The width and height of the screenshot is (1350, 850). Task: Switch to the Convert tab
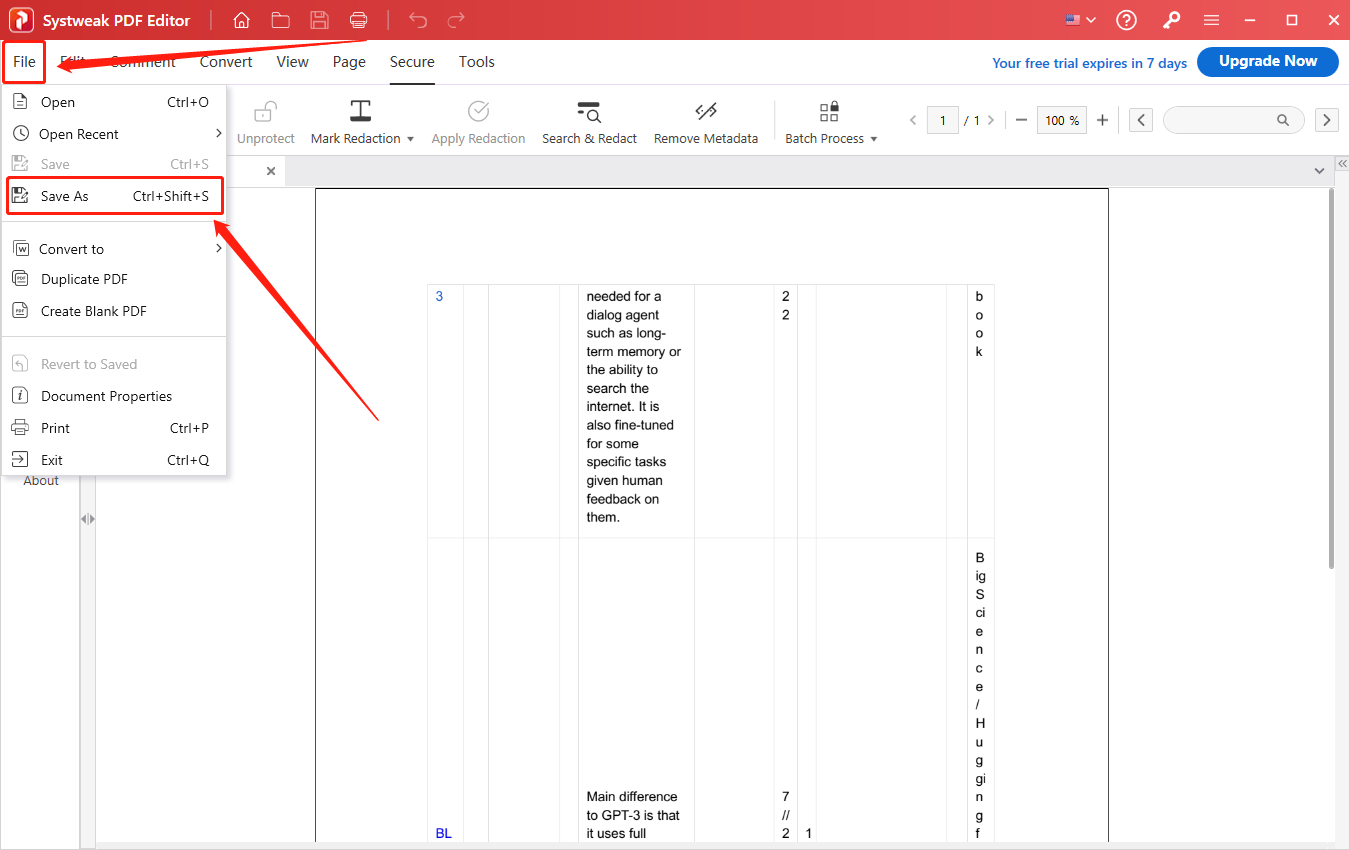click(x=226, y=62)
